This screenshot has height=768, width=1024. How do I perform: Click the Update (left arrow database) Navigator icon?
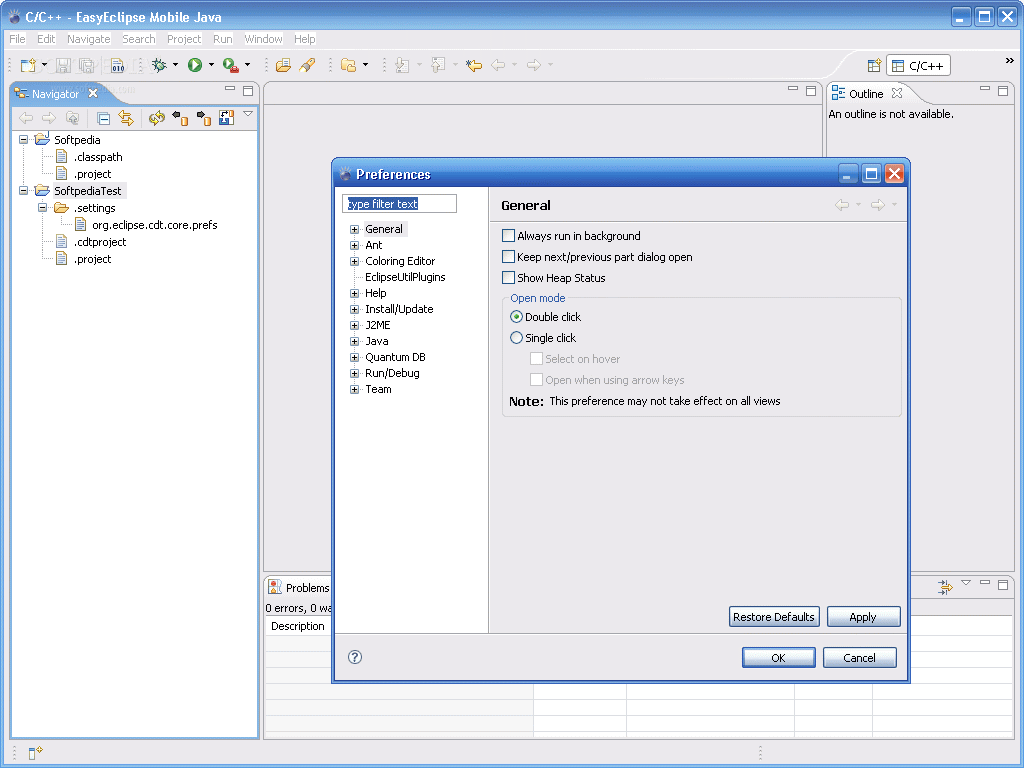(180, 118)
